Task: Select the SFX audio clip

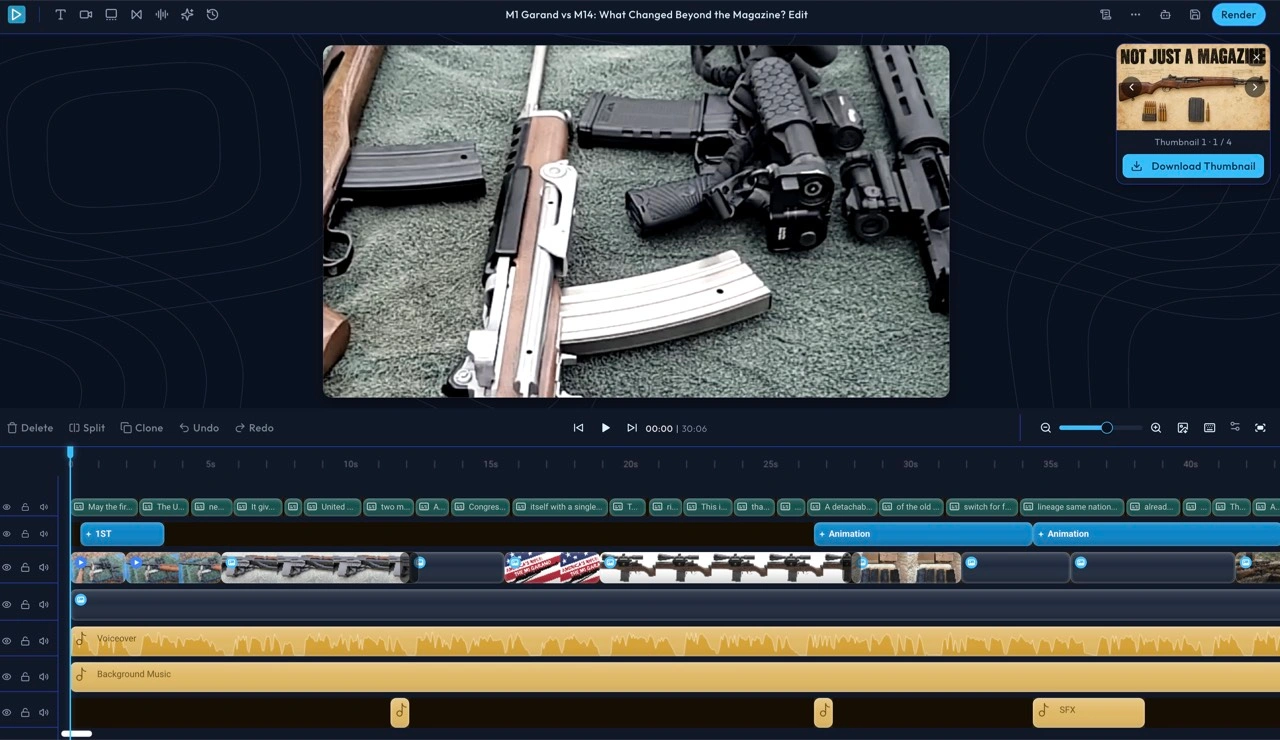Action: coord(1089,712)
